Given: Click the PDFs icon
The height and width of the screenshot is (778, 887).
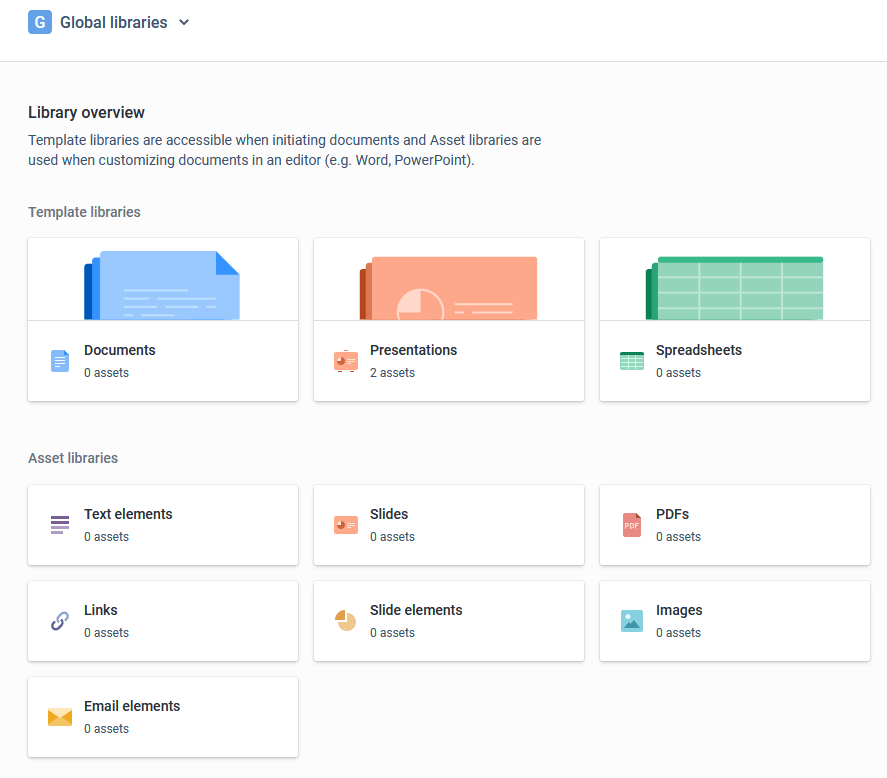Looking at the screenshot, I should pos(631,524).
